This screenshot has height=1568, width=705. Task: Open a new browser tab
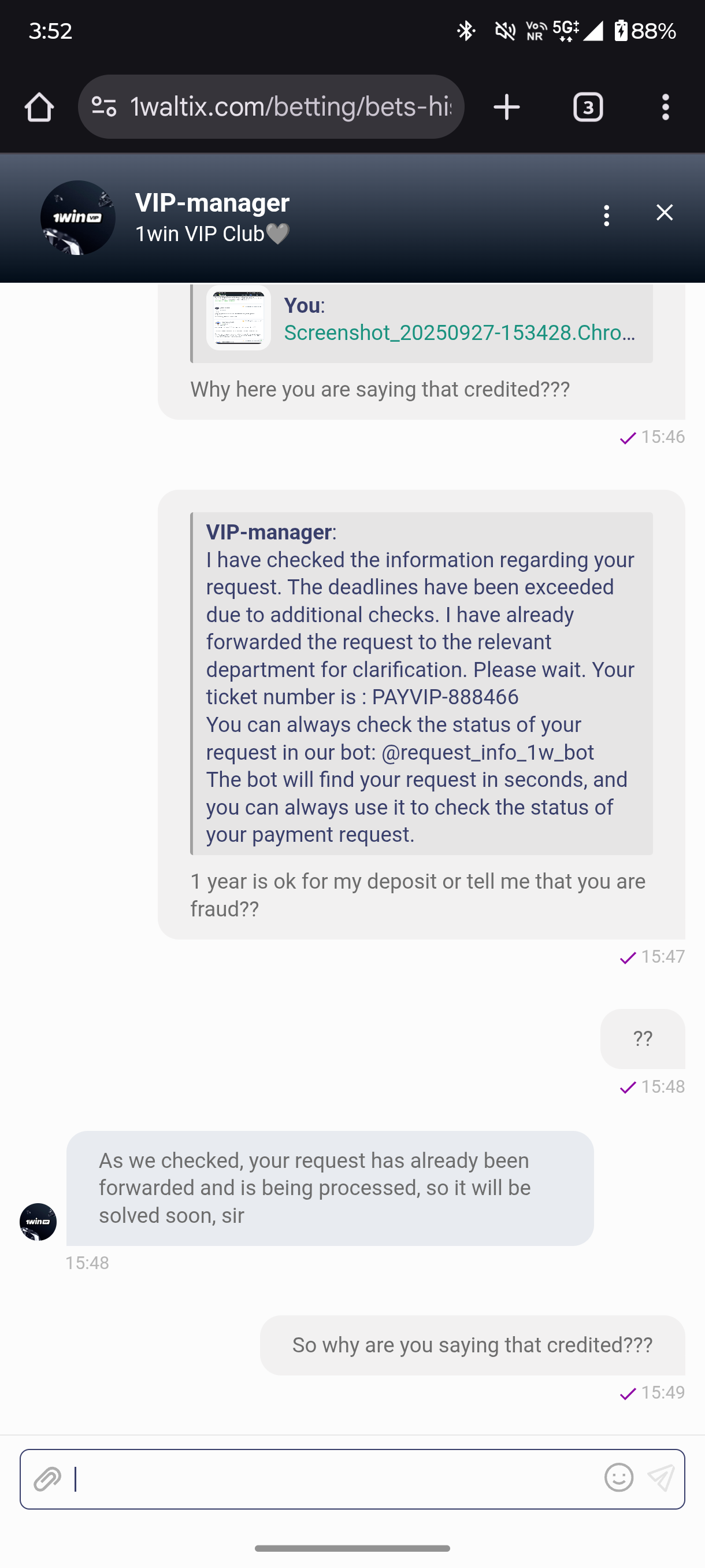506,107
